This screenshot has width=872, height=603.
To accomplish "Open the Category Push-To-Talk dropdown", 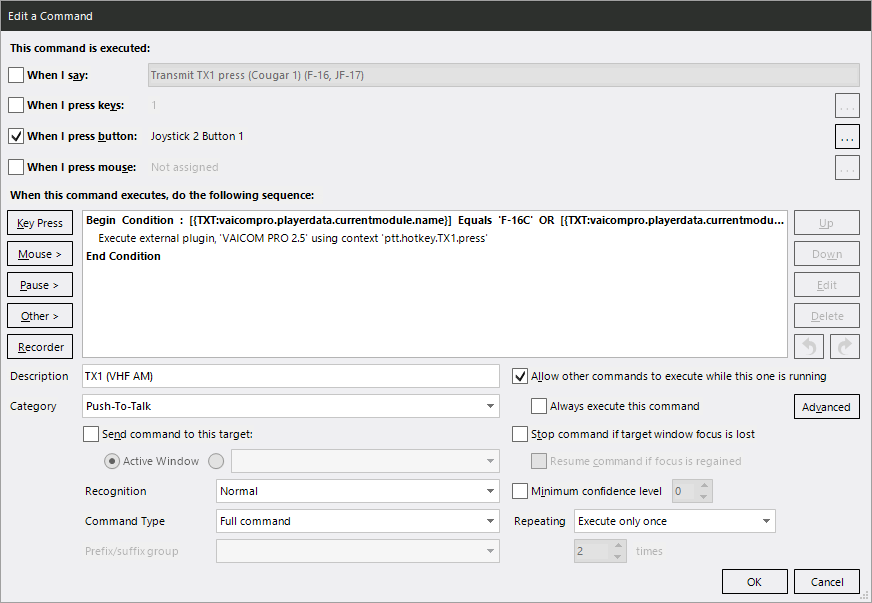I will click(x=291, y=406).
